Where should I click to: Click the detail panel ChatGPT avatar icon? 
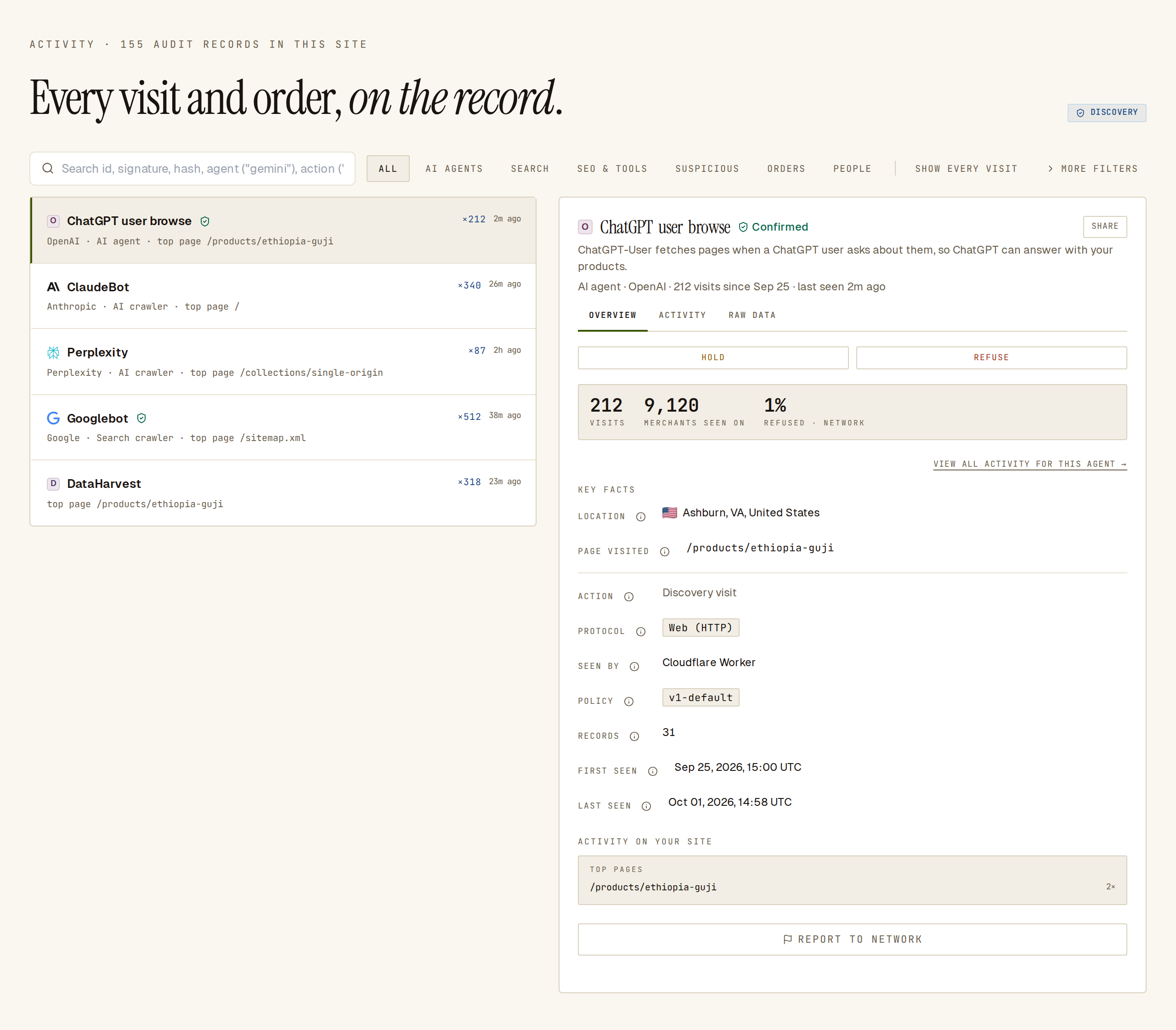tap(585, 227)
